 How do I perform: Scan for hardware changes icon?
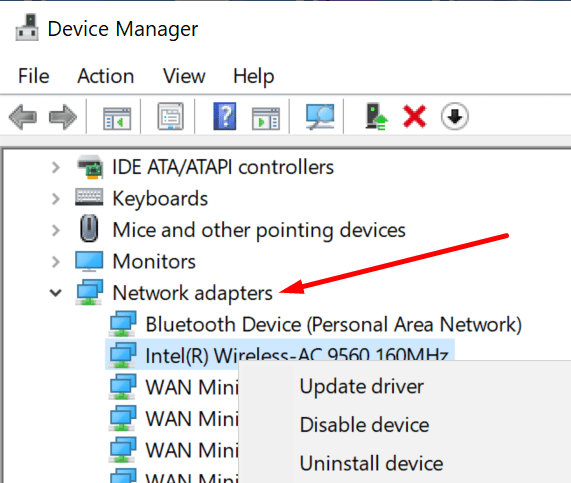[x=320, y=117]
